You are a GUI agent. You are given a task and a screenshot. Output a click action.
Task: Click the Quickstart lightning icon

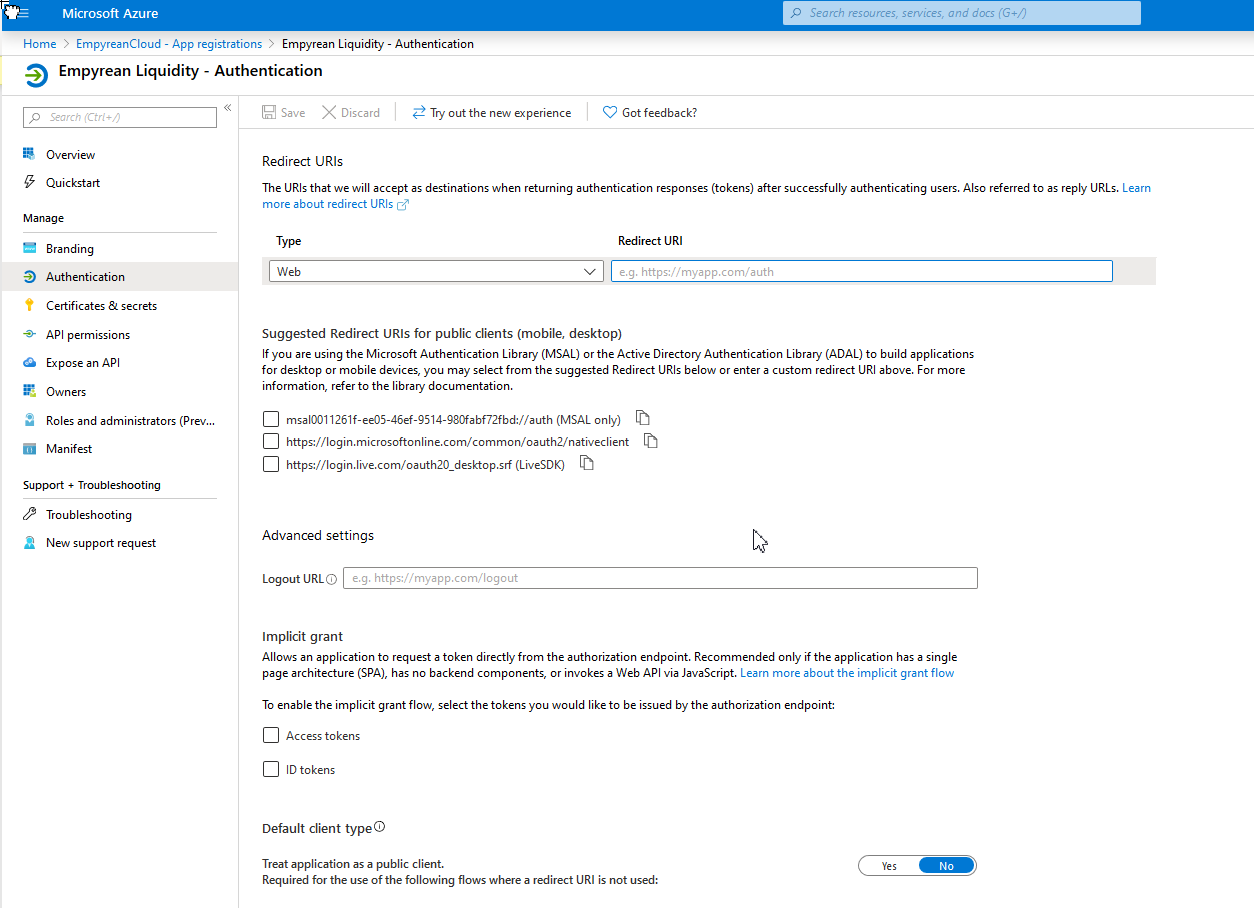pyautogui.click(x=29, y=182)
